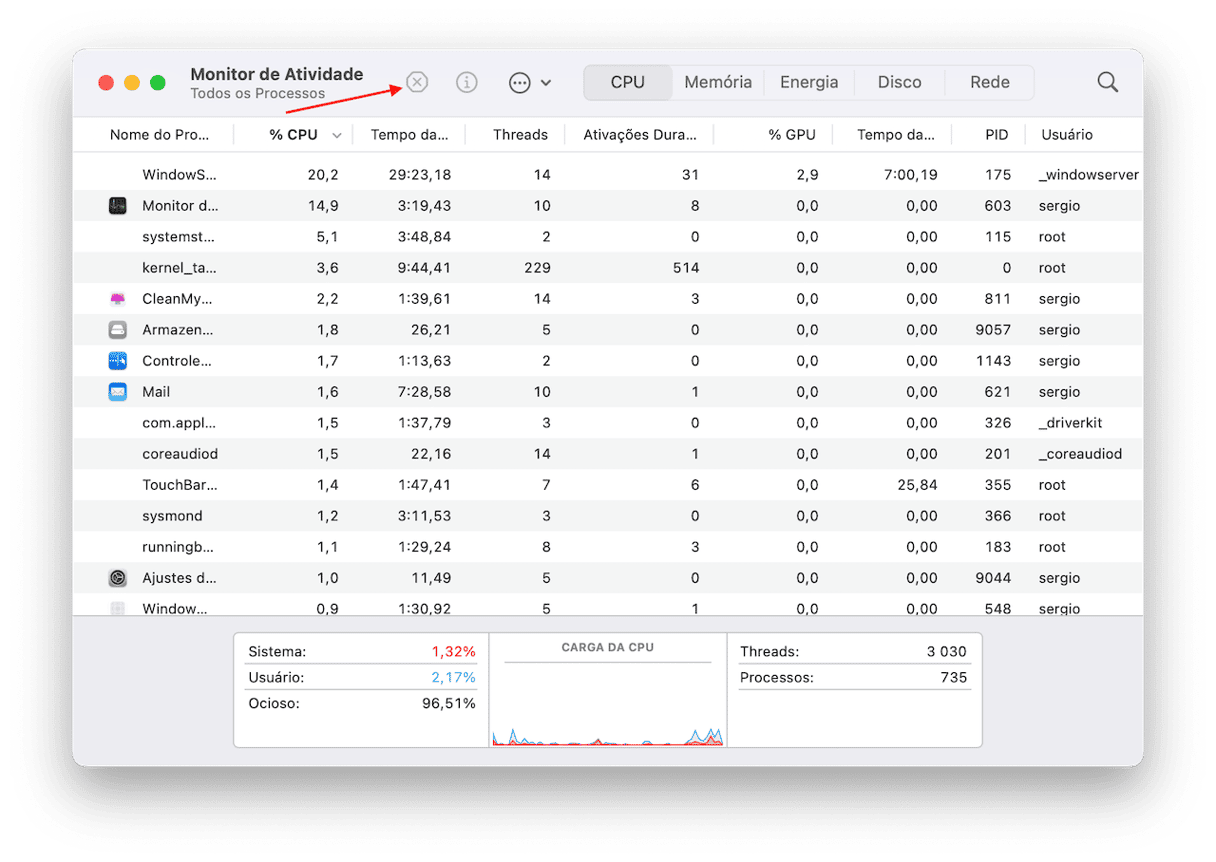Click the CleanMy... app icon
The width and height of the screenshot is (1216, 862).
coord(118,299)
